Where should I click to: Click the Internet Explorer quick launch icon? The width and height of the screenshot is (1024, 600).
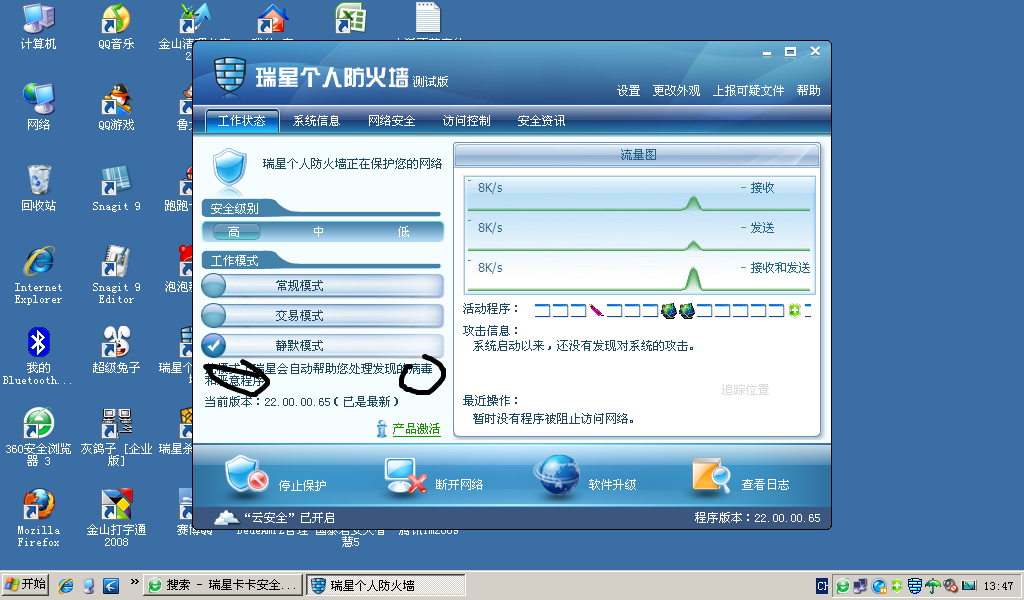click(66, 585)
